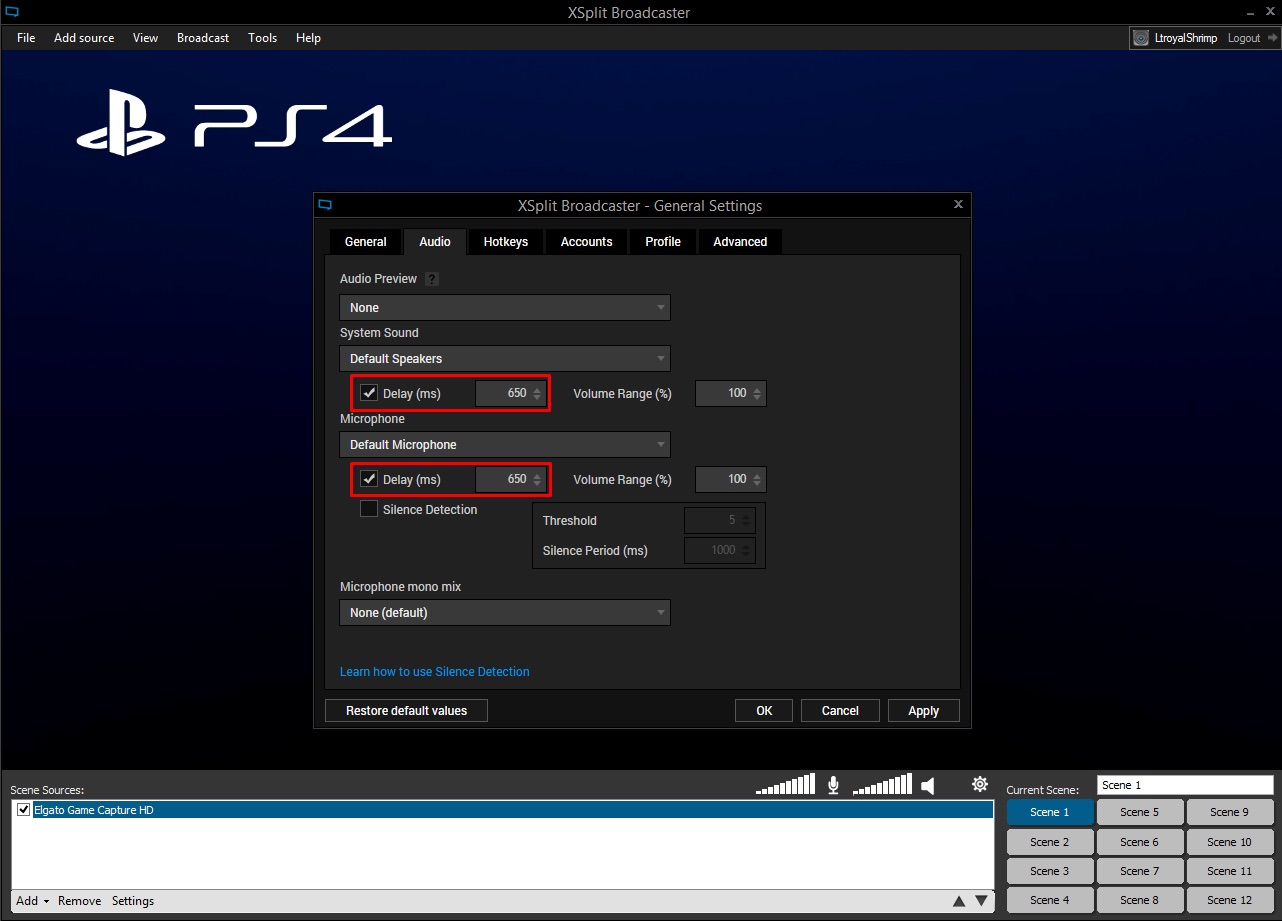Uncheck the System Sound Delay checkbox
This screenshot has height=921, width=1282.
point(368,392)
